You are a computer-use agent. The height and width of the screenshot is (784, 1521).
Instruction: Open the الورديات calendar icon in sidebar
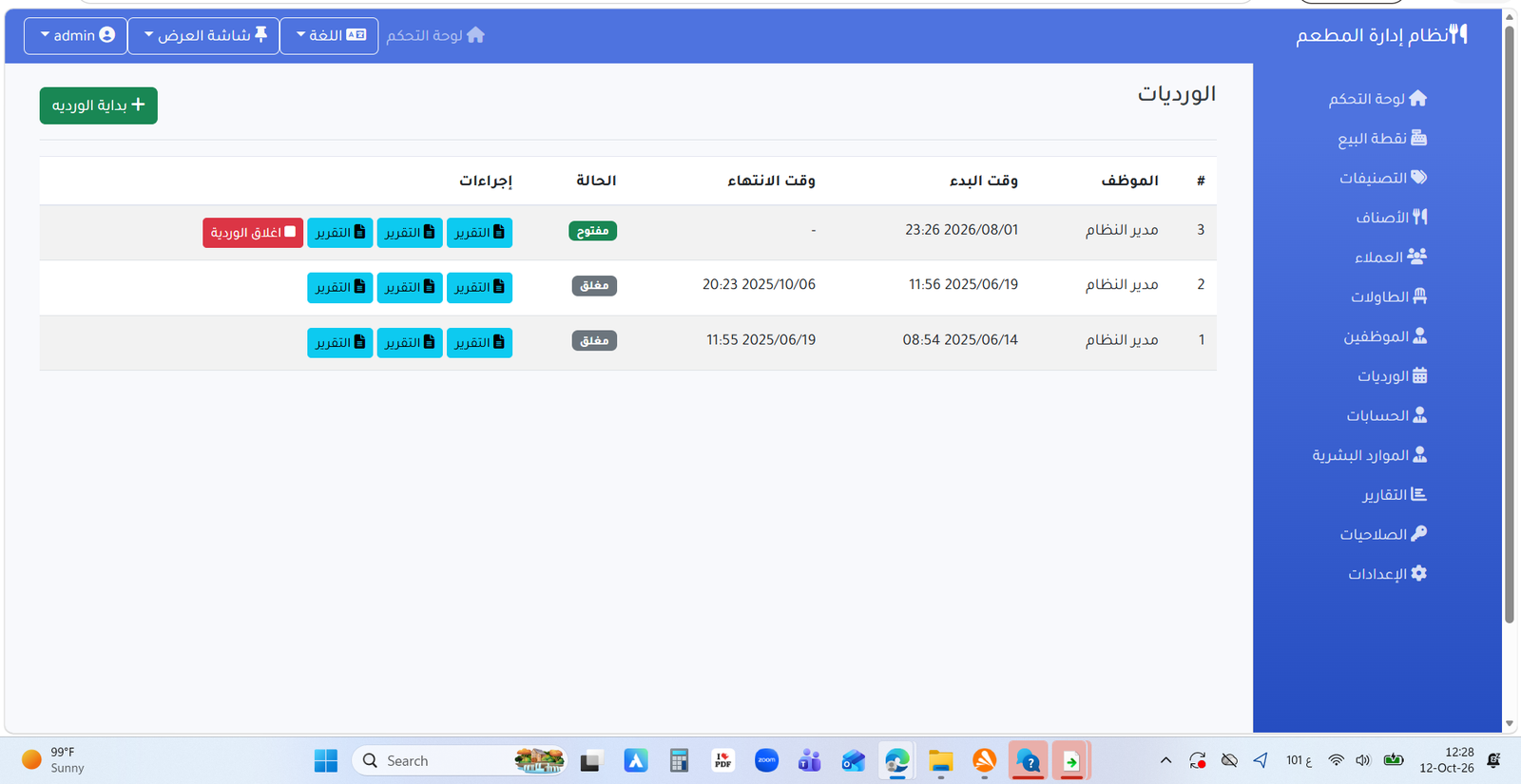pos(1419,375)
